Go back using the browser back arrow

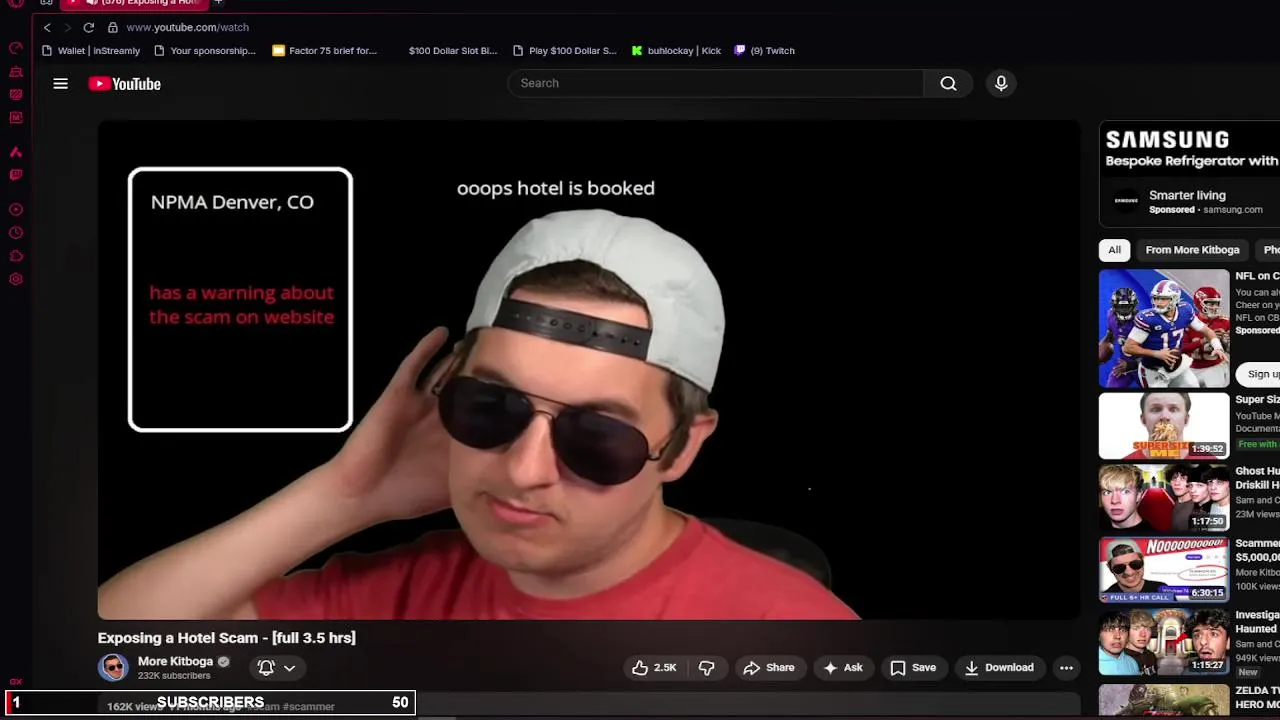pyautogui.click(x=47, y=27)
